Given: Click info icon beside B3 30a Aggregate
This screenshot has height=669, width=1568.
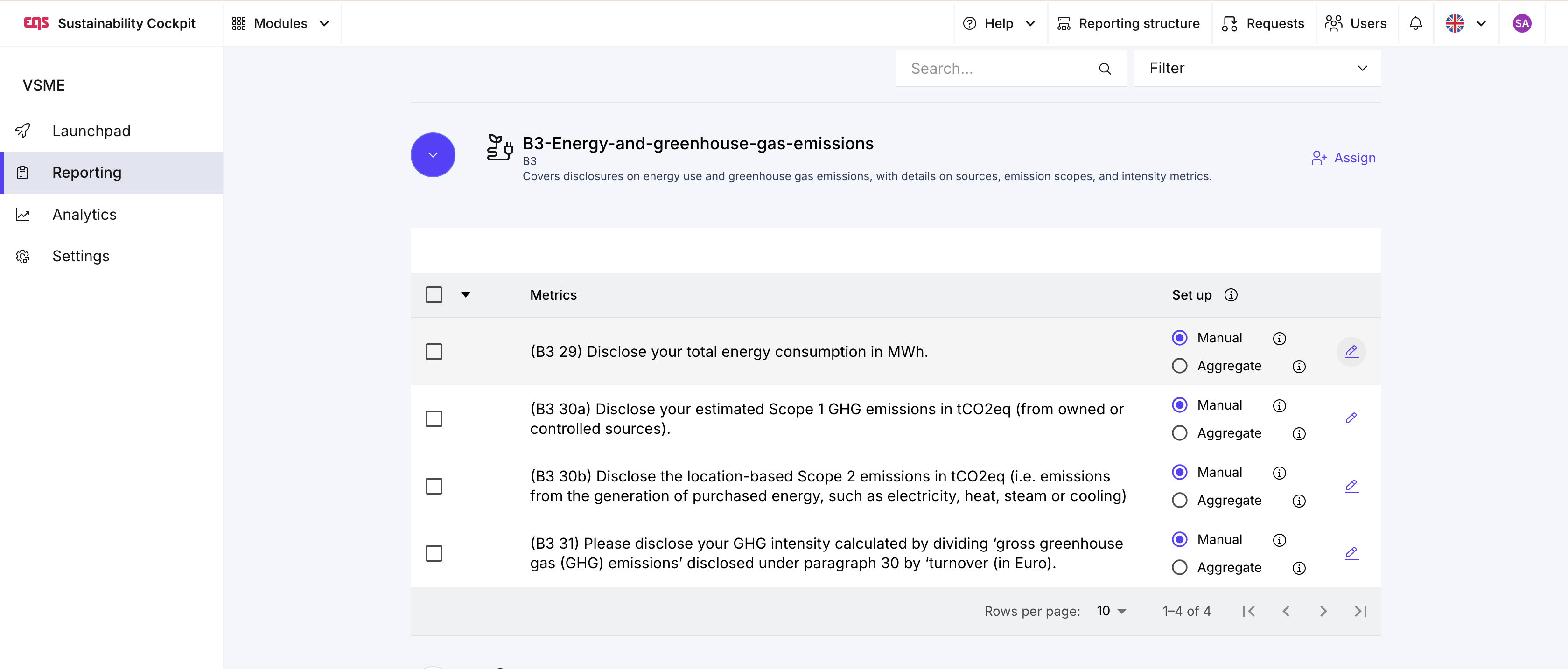Looking at the screenshot, I should 1298,434.
